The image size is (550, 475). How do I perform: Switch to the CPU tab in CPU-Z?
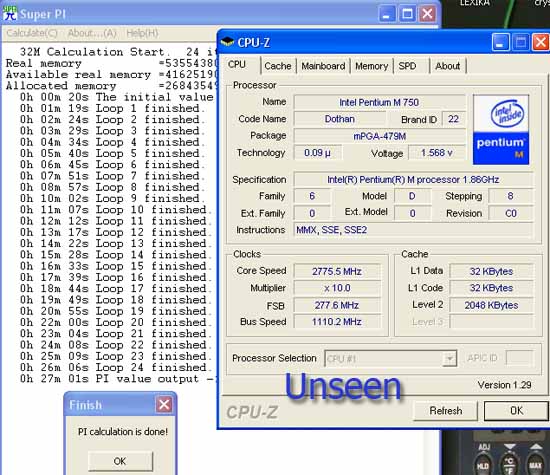(237, 65)
